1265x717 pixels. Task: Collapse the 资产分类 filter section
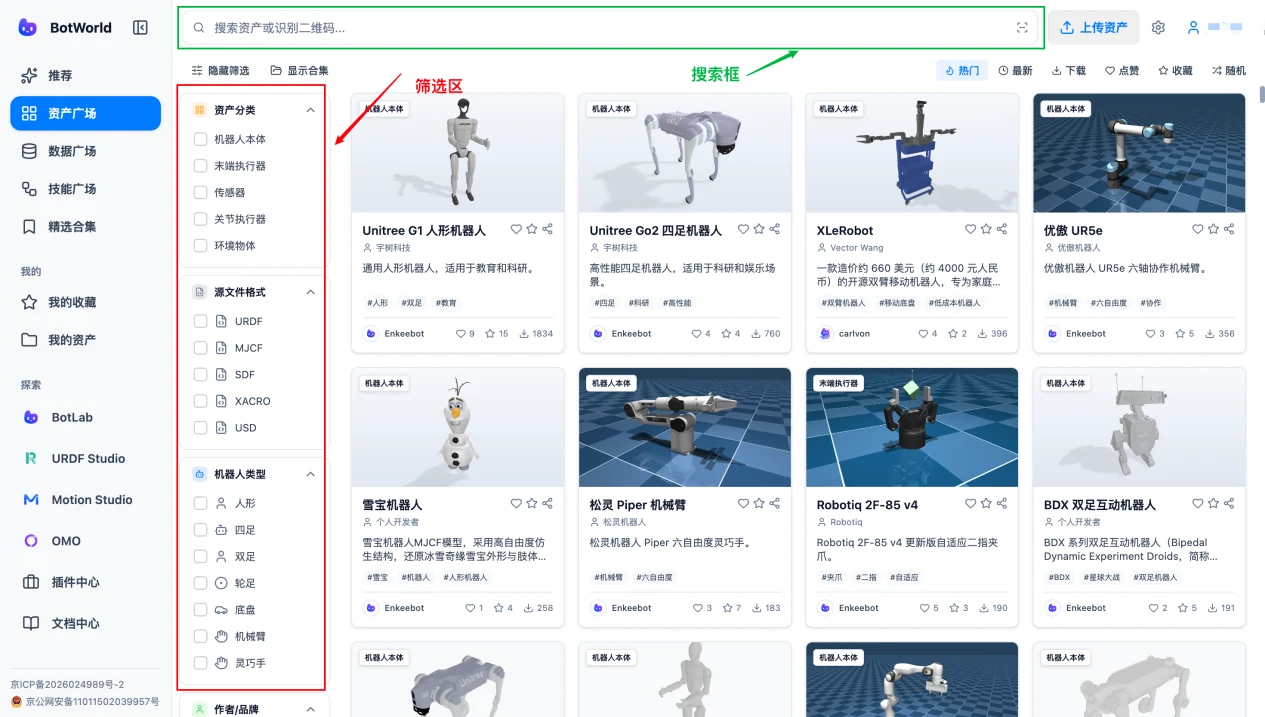click(x=310, y=110)
